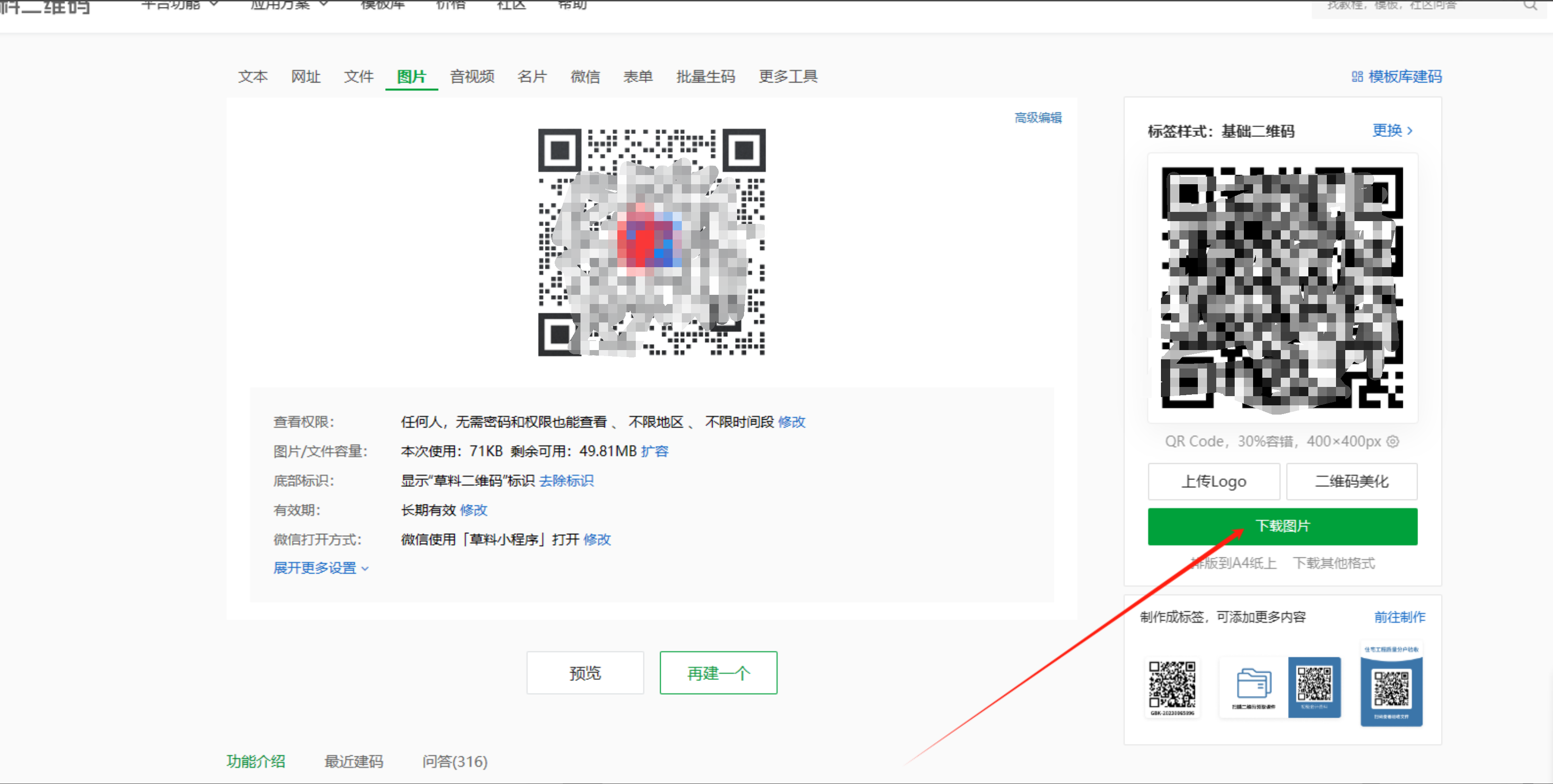Click the generated QR code in center

(652, 242)
